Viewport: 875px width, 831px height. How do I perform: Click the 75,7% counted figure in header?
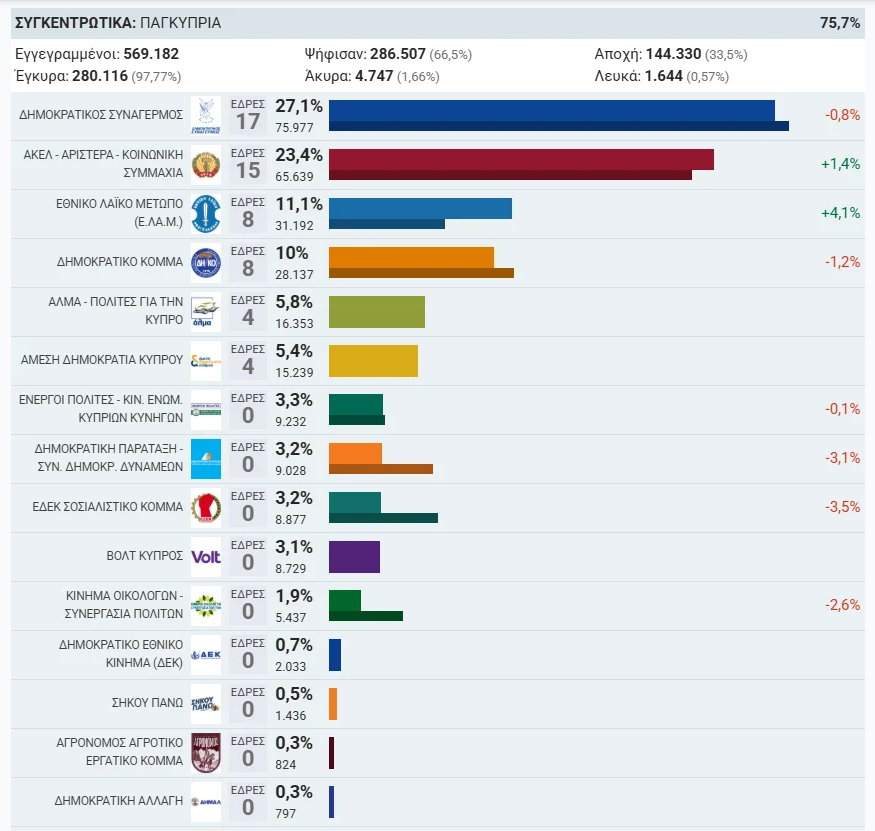click(x=840, y=23)
